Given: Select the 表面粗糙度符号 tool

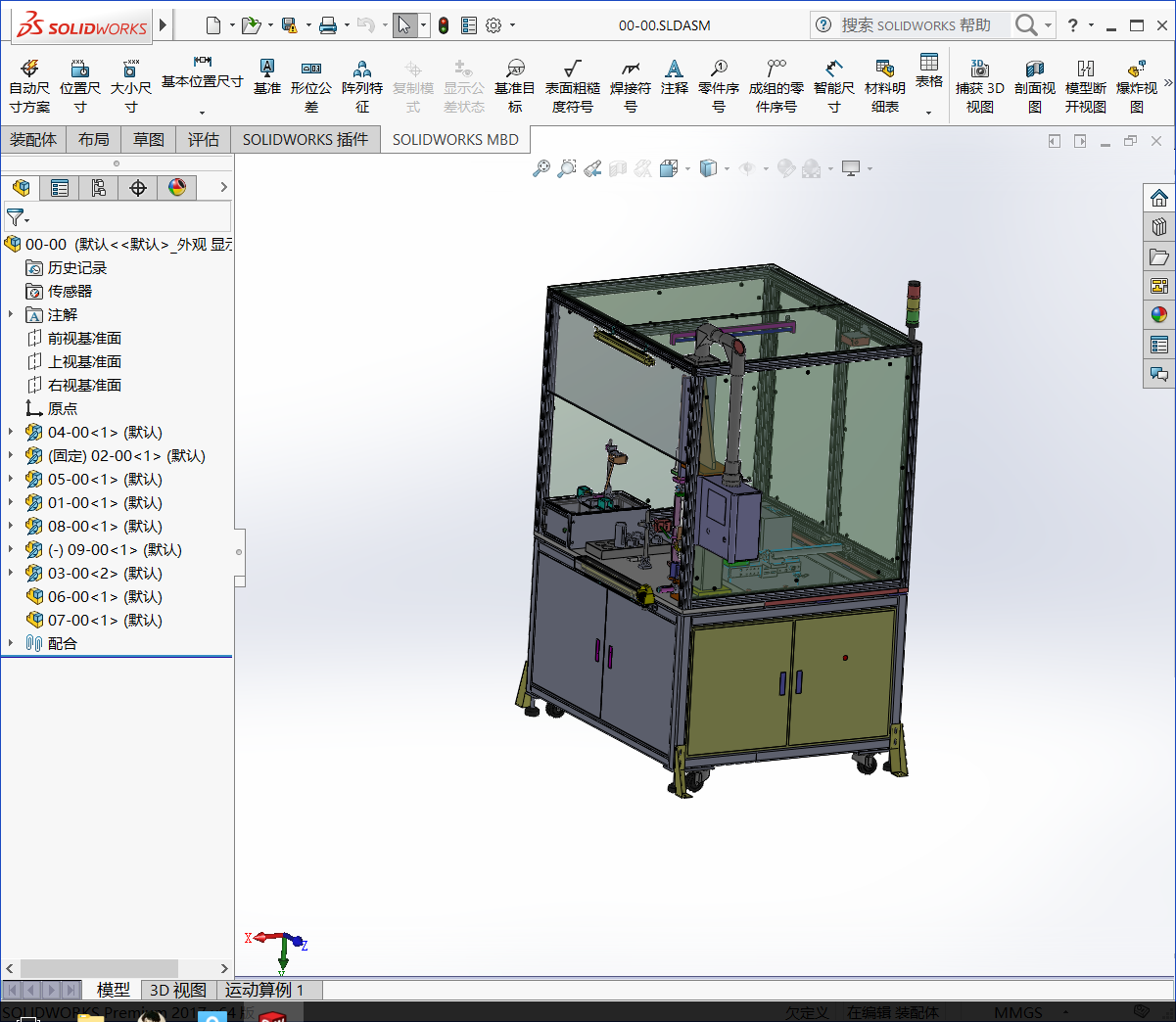Looking at the screenshot, I should tap(573, 87).
